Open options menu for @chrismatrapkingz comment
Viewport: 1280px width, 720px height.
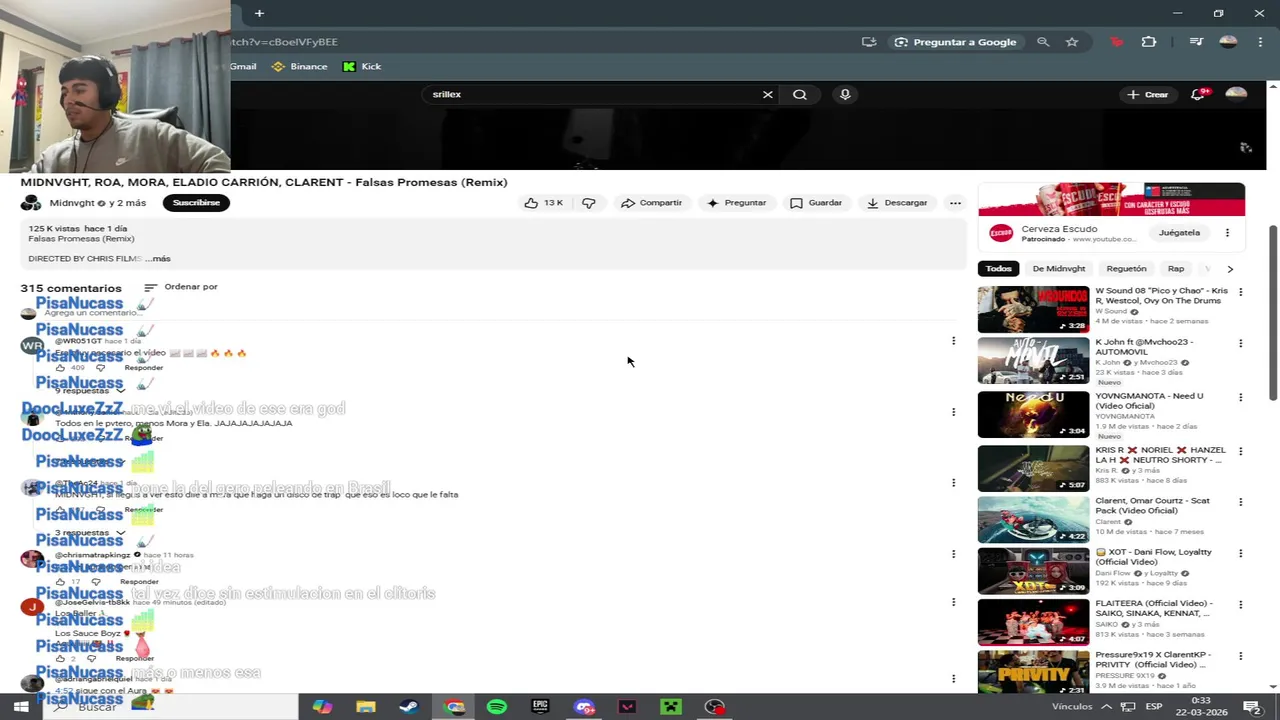pyautogui.click(x=953, y=554)
